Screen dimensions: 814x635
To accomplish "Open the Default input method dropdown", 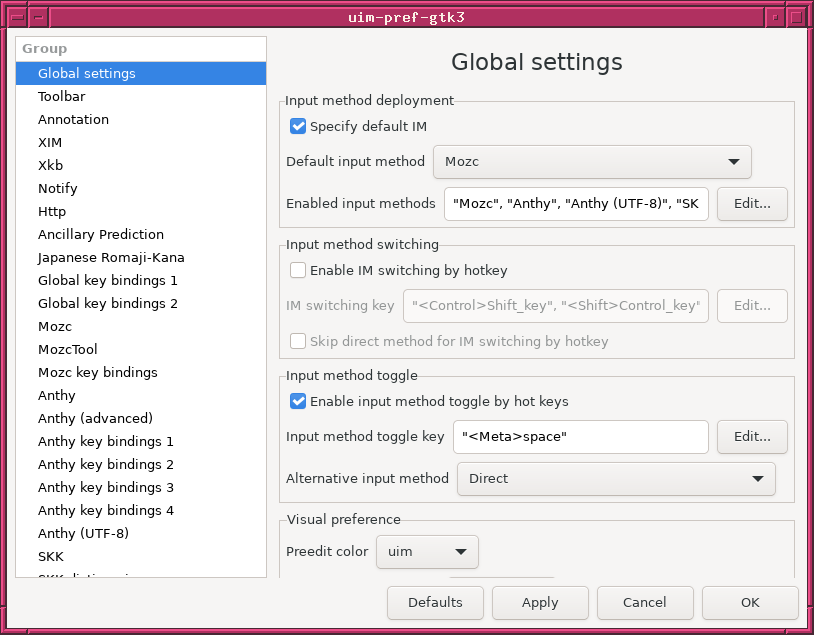I will point(592,161).
